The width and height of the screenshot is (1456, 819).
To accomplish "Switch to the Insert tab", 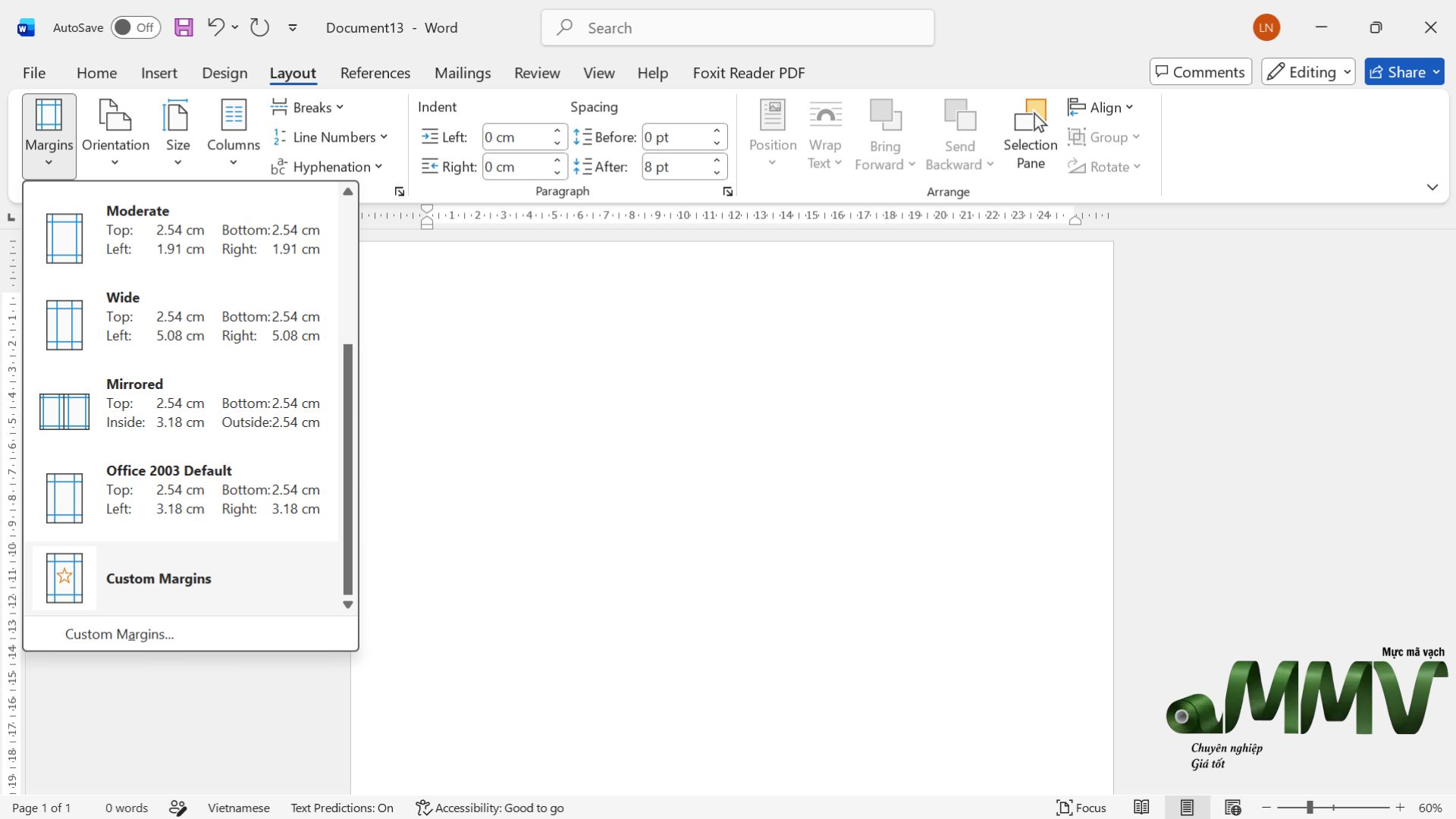I will (x=159, y=73).
